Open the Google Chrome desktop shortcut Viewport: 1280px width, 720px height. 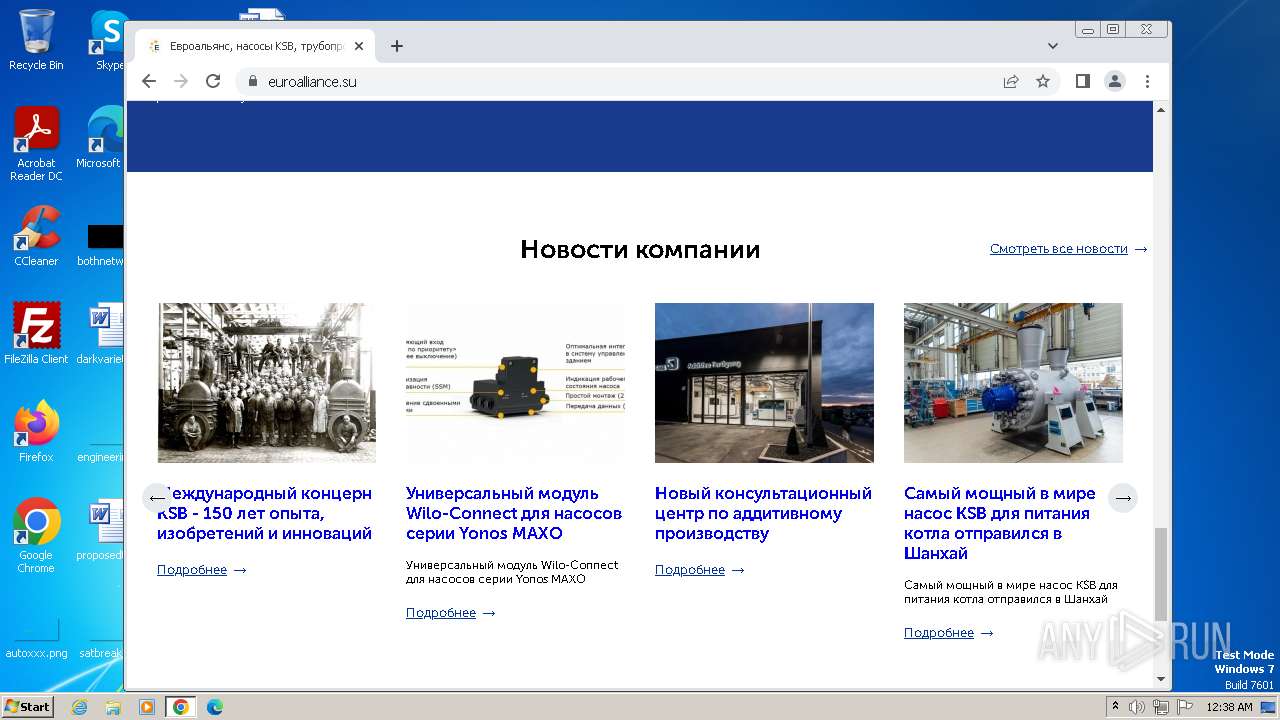point(36,536)
